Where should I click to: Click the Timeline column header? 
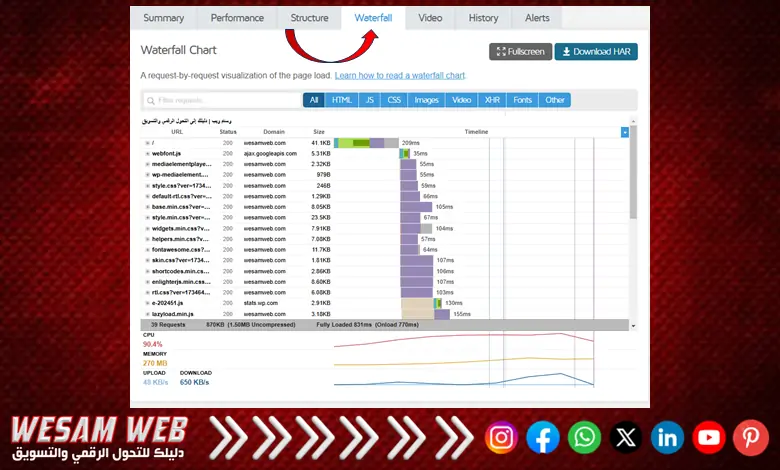click(476, 132)
